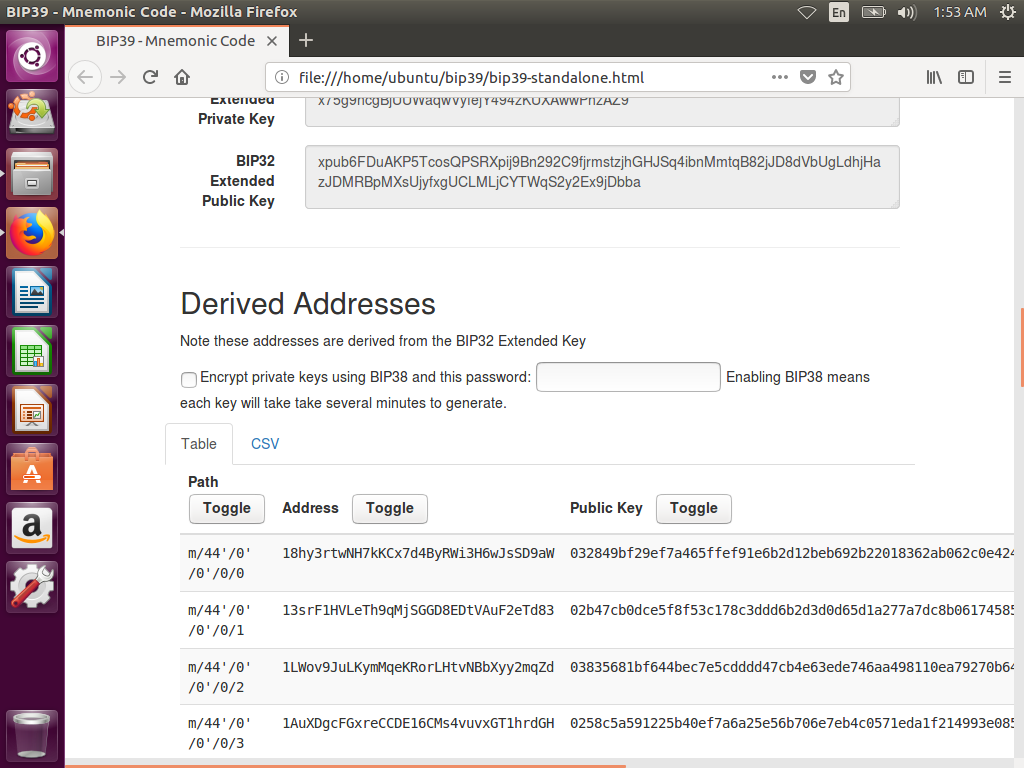Launch LibreOffice Writer from the dock
The height and width of the screenshot is (768, 1024).
(x=33, y=292)
